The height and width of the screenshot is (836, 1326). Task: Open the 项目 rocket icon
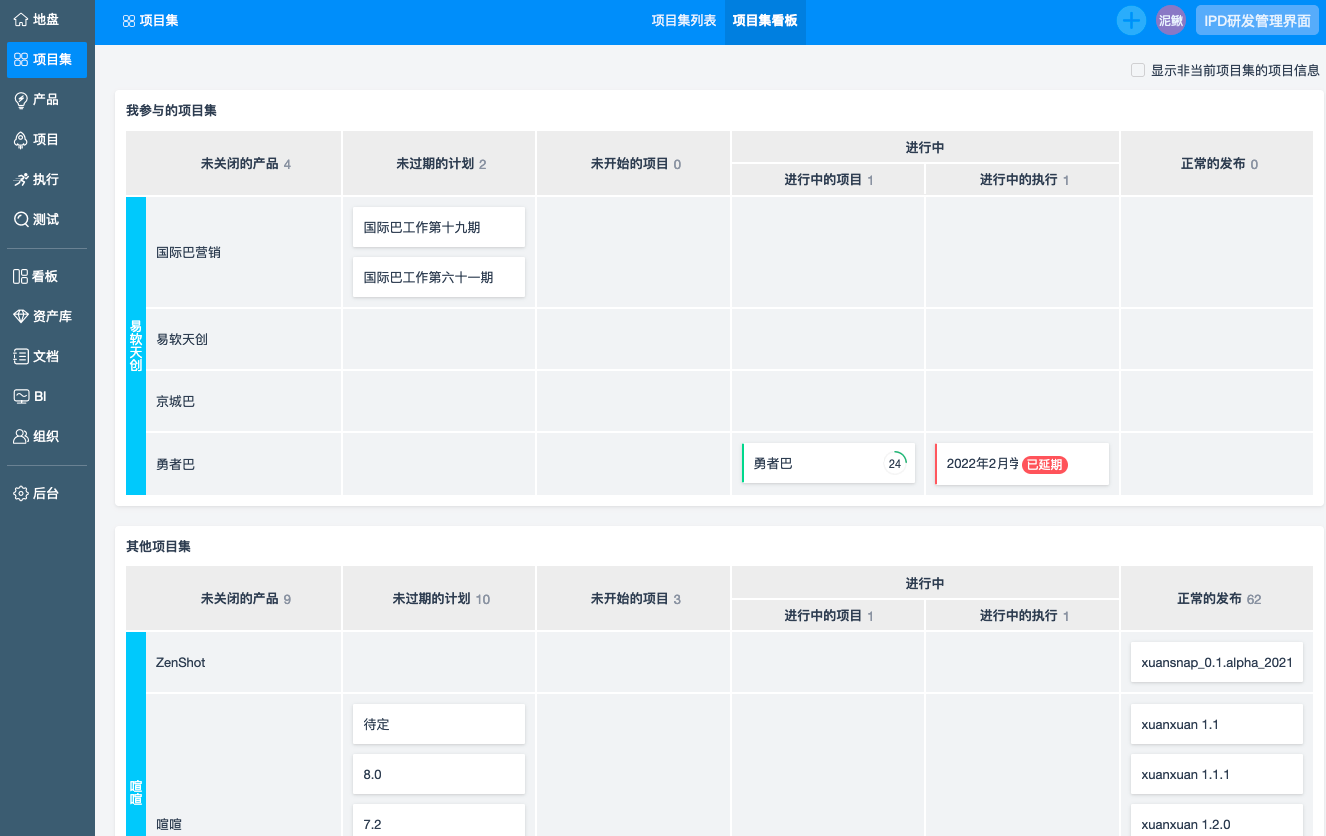pyautogui.click(x=21, y=139)
